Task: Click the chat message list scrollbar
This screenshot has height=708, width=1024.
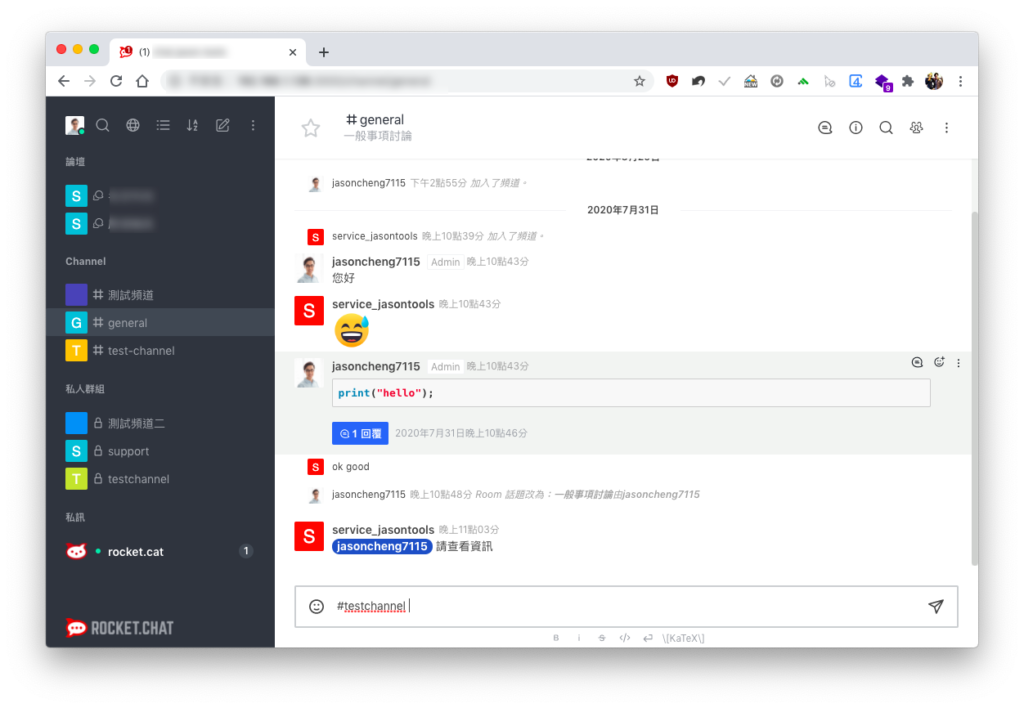Action: [x=974, y=389]
